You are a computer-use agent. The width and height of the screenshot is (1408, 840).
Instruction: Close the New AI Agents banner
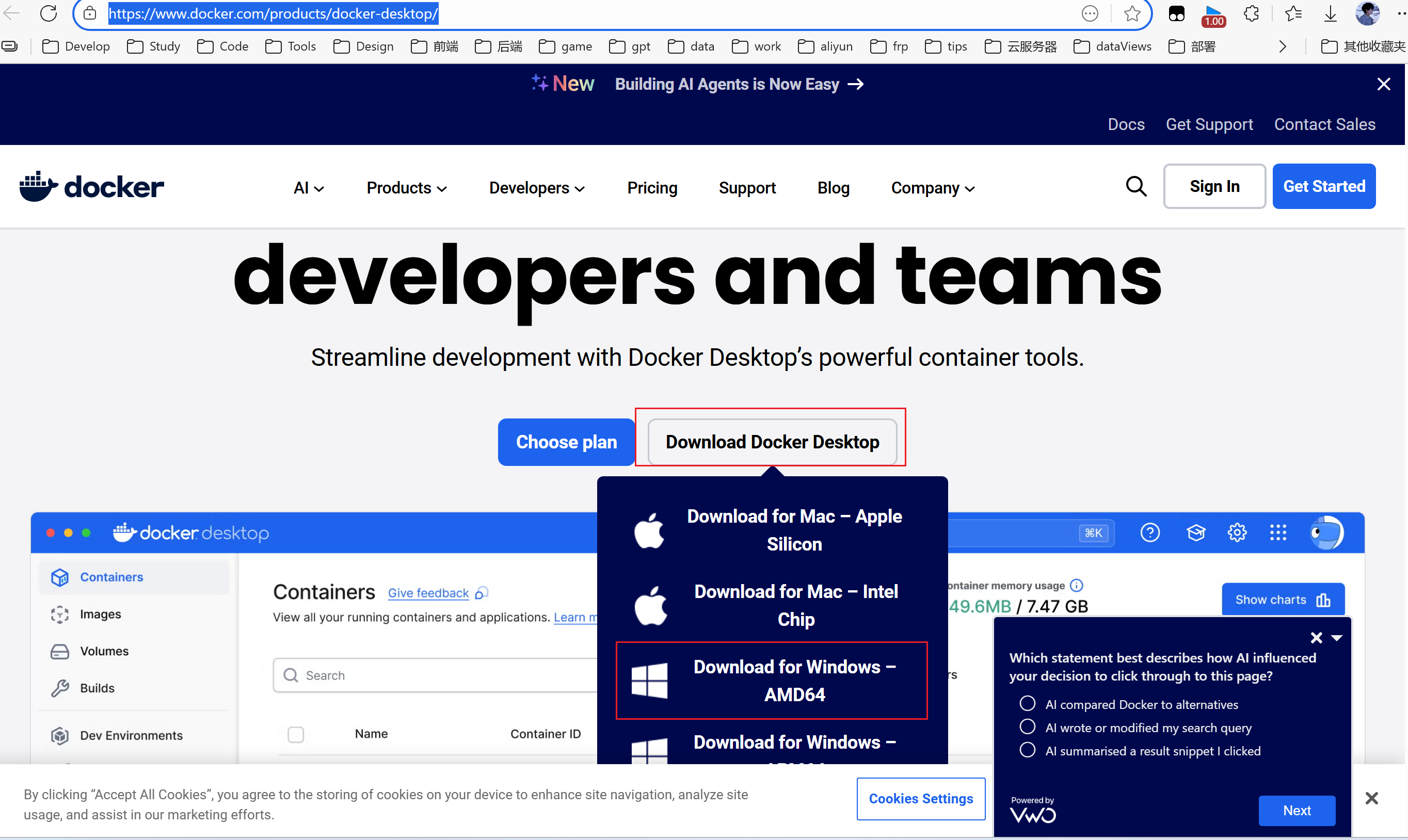[1384, 84]
